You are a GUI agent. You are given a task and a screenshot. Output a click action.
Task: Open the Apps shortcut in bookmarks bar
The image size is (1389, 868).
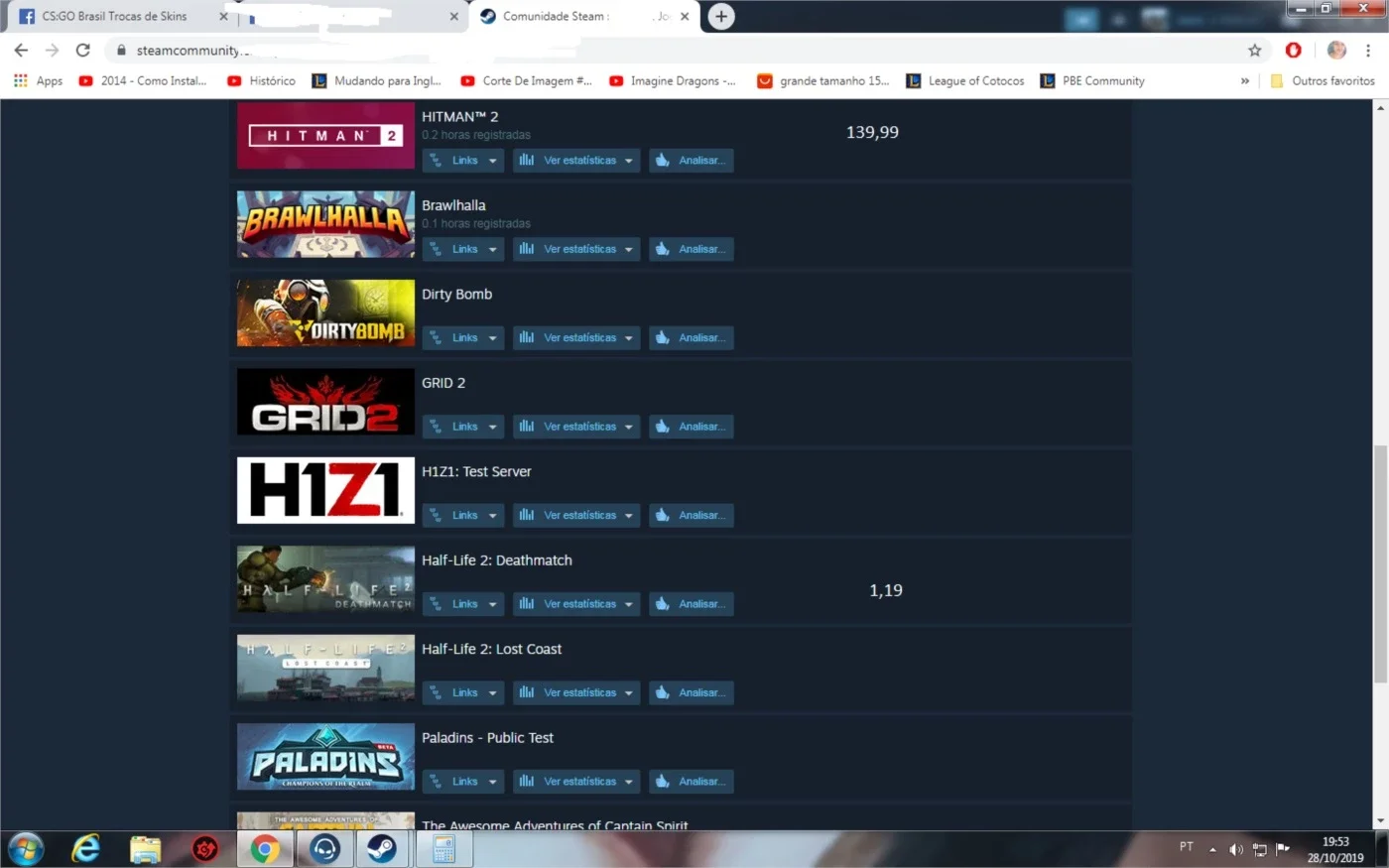click(x=38, y=81)
